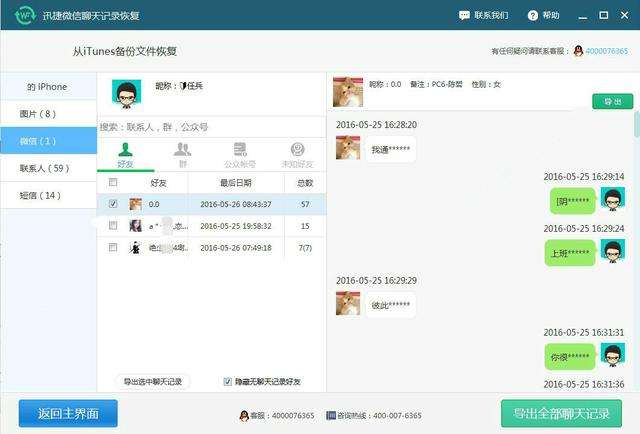The height and width of the screenshot is (434, 640).
Task: Switch to the 公众帐号 tab
Action: click(x=240, y=155)
